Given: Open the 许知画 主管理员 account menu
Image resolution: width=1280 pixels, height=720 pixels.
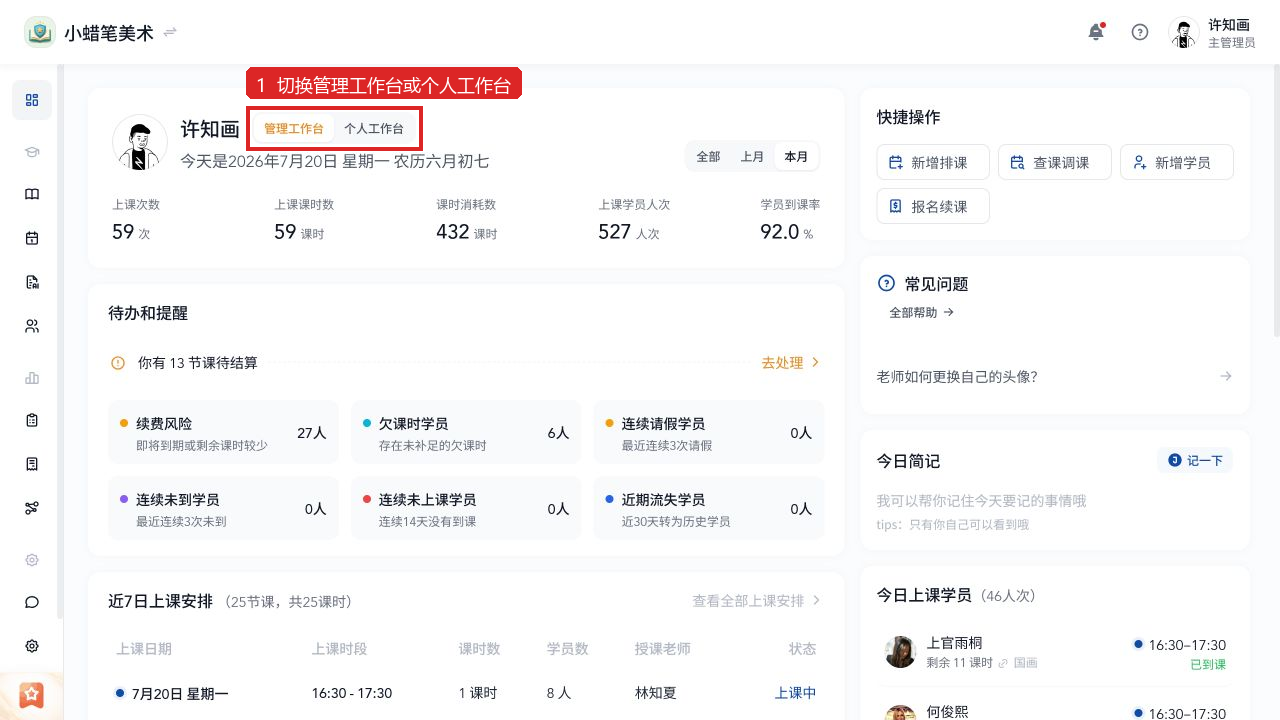Looking at the screenshot, I should [1212, 32].
